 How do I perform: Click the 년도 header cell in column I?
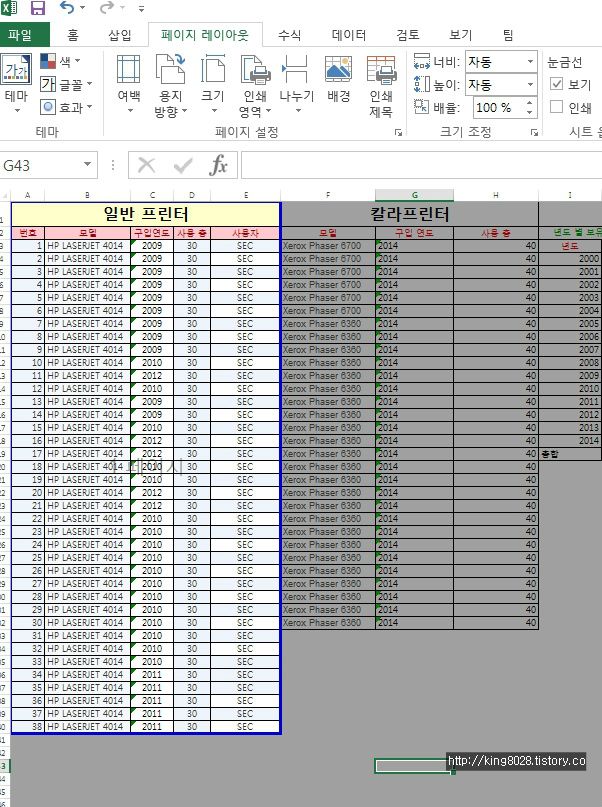570,246
